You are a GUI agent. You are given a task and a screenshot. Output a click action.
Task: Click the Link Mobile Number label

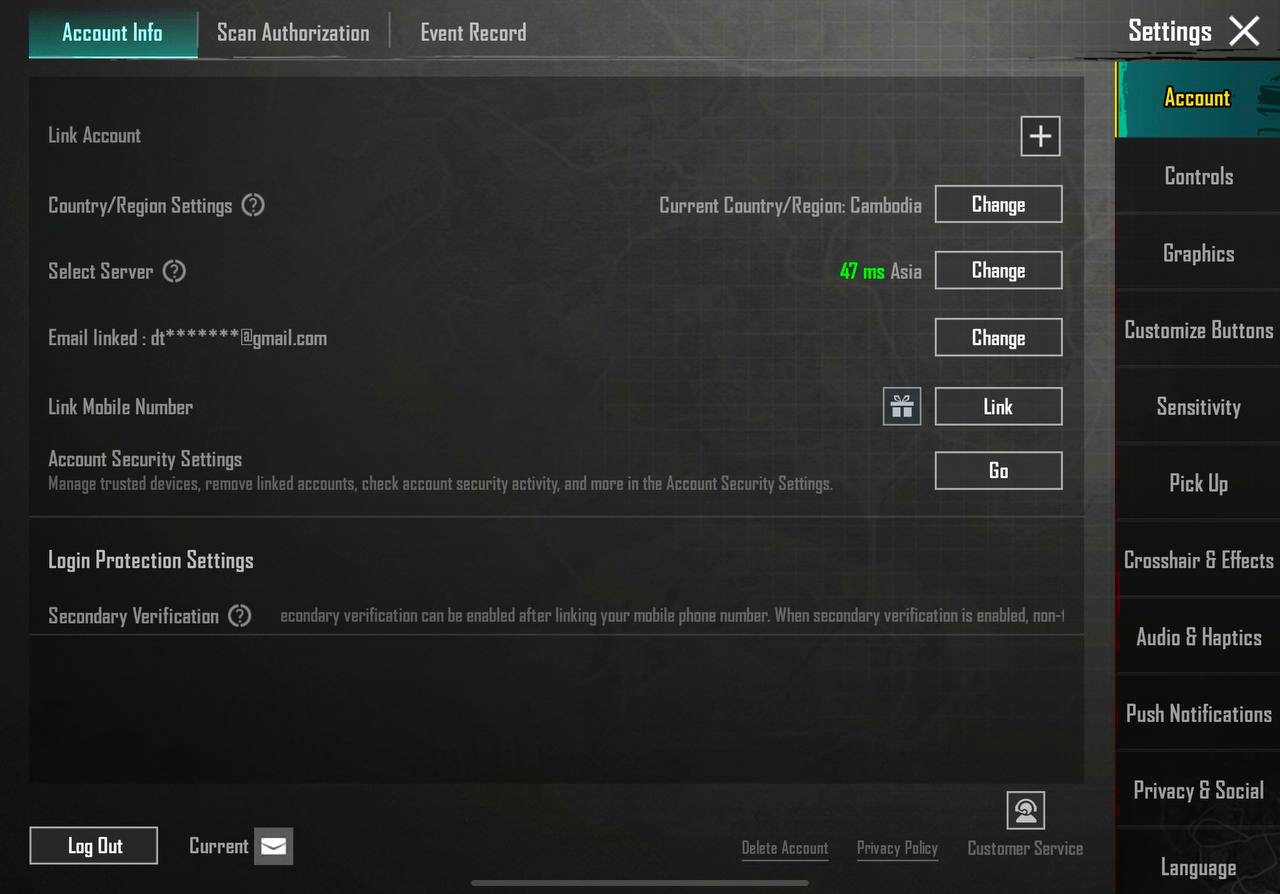(121, 407)
